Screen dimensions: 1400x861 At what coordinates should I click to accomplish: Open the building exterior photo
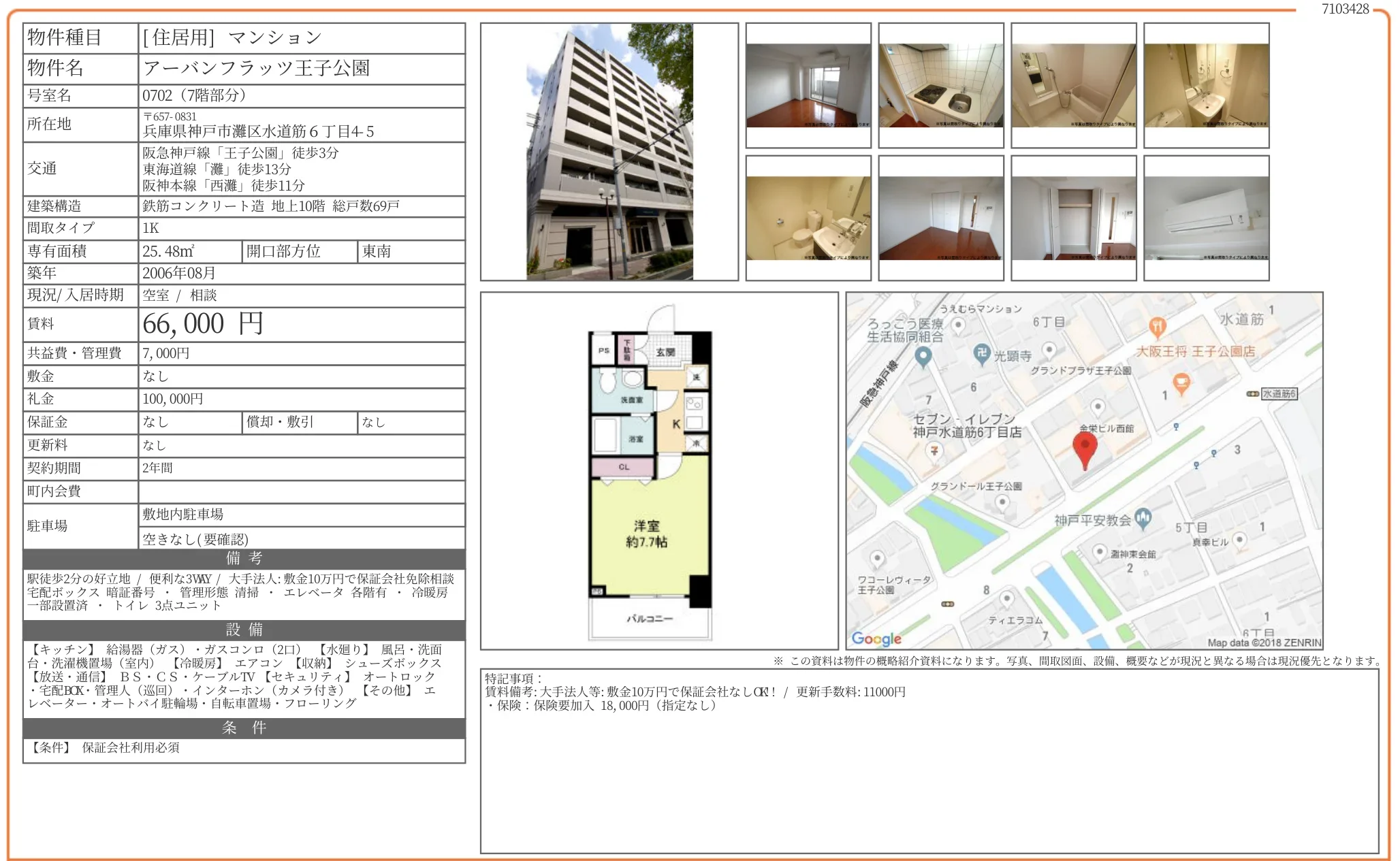(609, 152)
